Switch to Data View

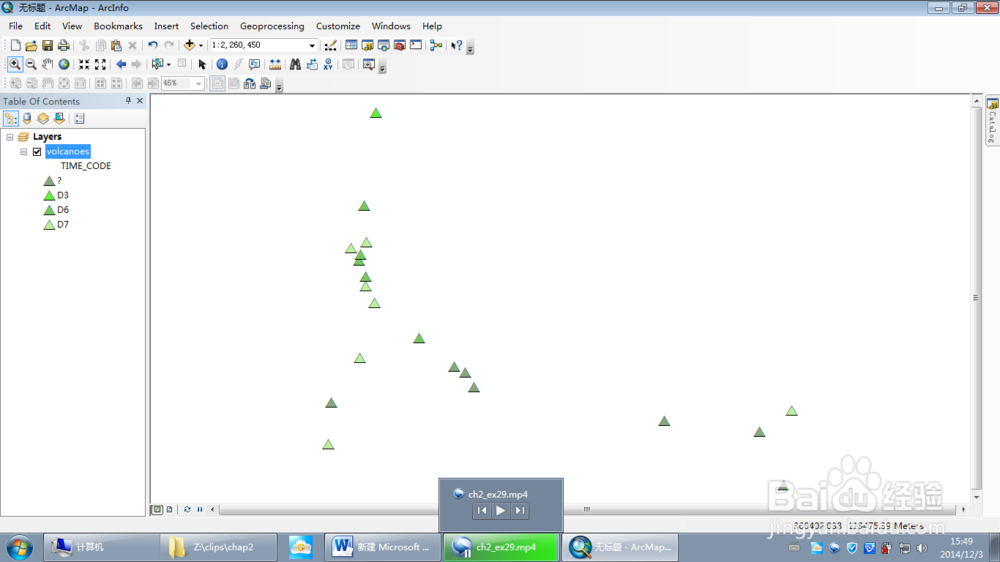coord(157,509)
